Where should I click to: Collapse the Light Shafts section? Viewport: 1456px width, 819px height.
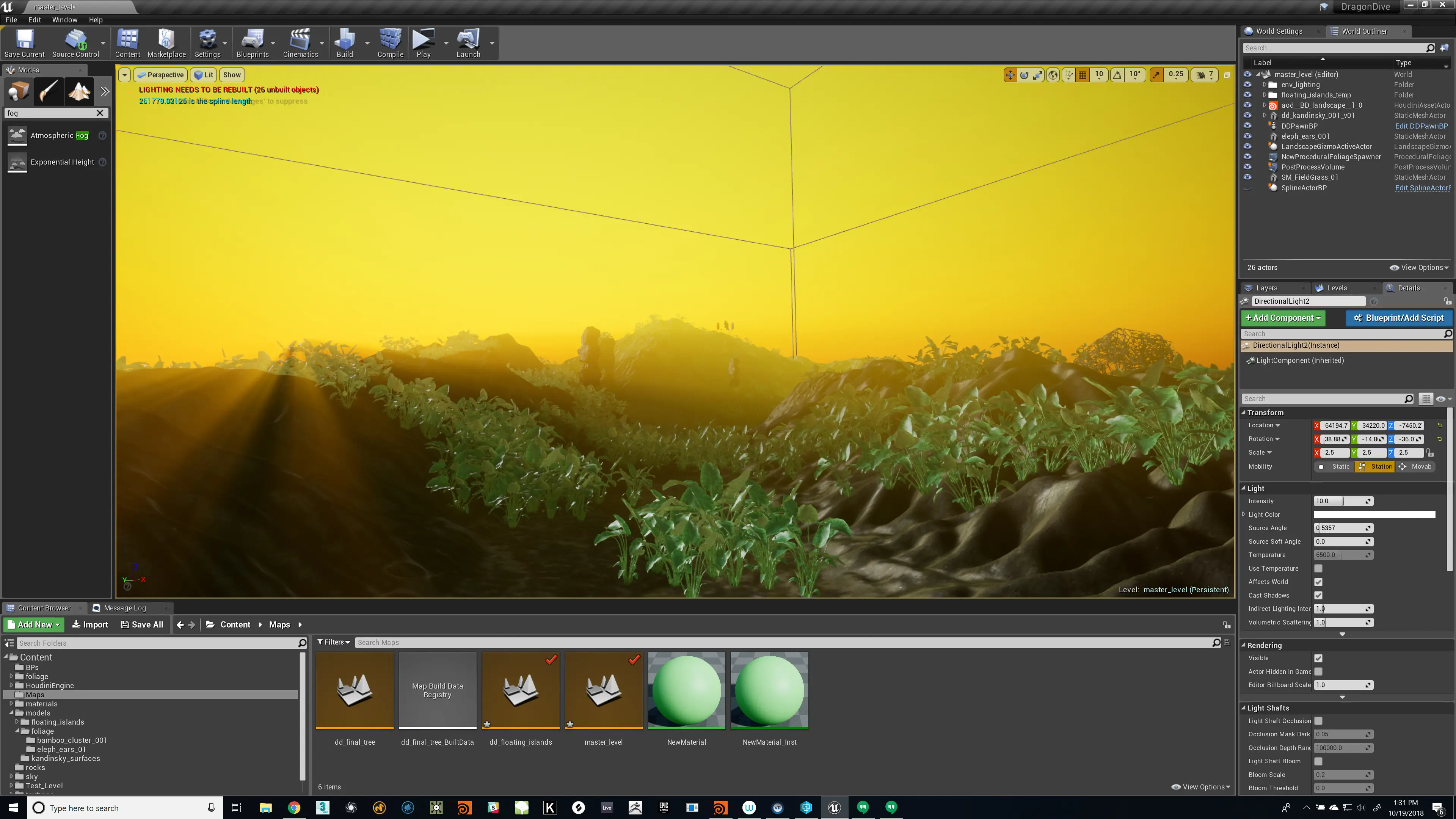[x=1244, y=708]
